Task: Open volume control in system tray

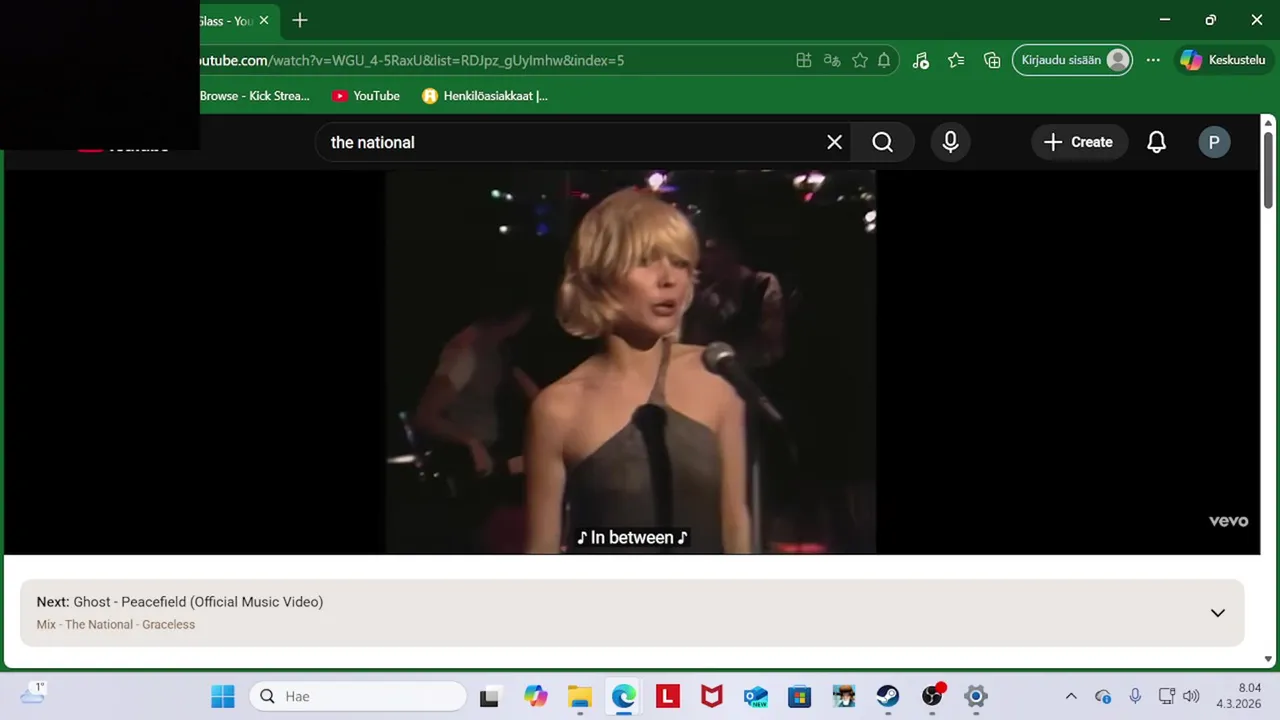Action: (1191, 696)
